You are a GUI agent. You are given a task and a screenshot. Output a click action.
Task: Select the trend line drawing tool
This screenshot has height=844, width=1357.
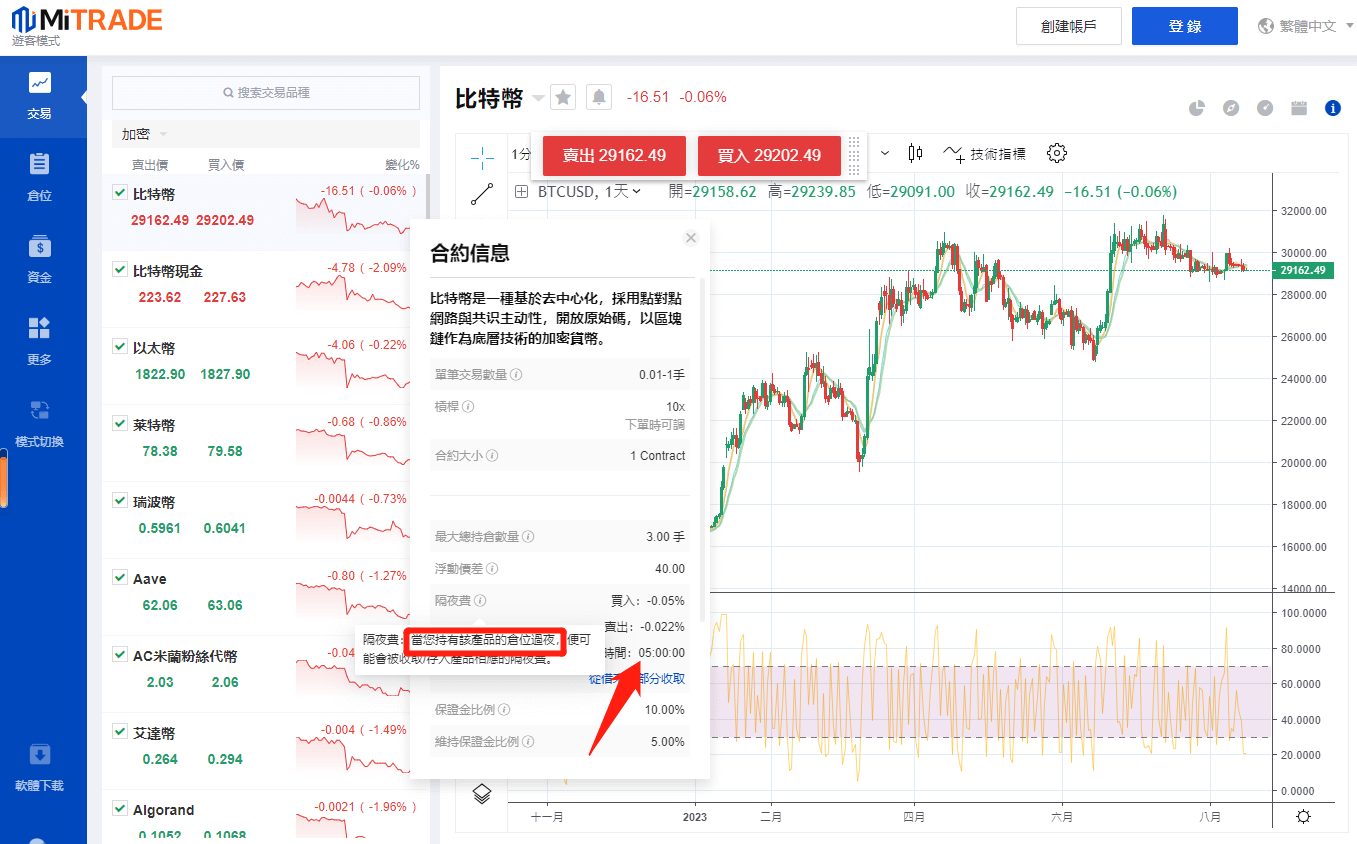(483, 194)
